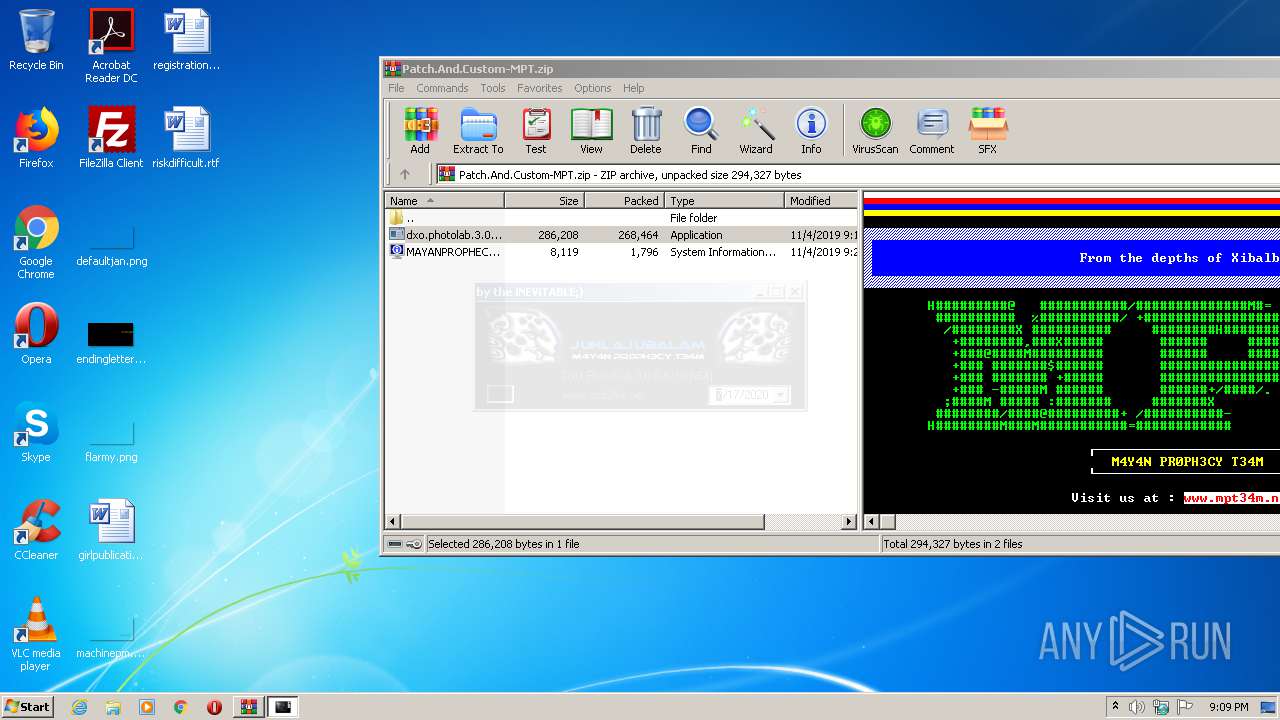This screenshot has width=1280, height=720.
Task: Click the SFX toolbar icon
Action: pos(987,131)
